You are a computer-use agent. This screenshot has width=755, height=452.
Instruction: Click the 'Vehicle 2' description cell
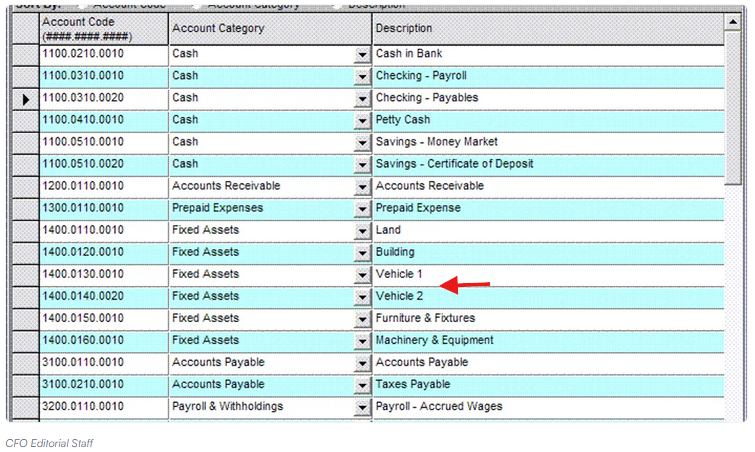coord(548,297)
